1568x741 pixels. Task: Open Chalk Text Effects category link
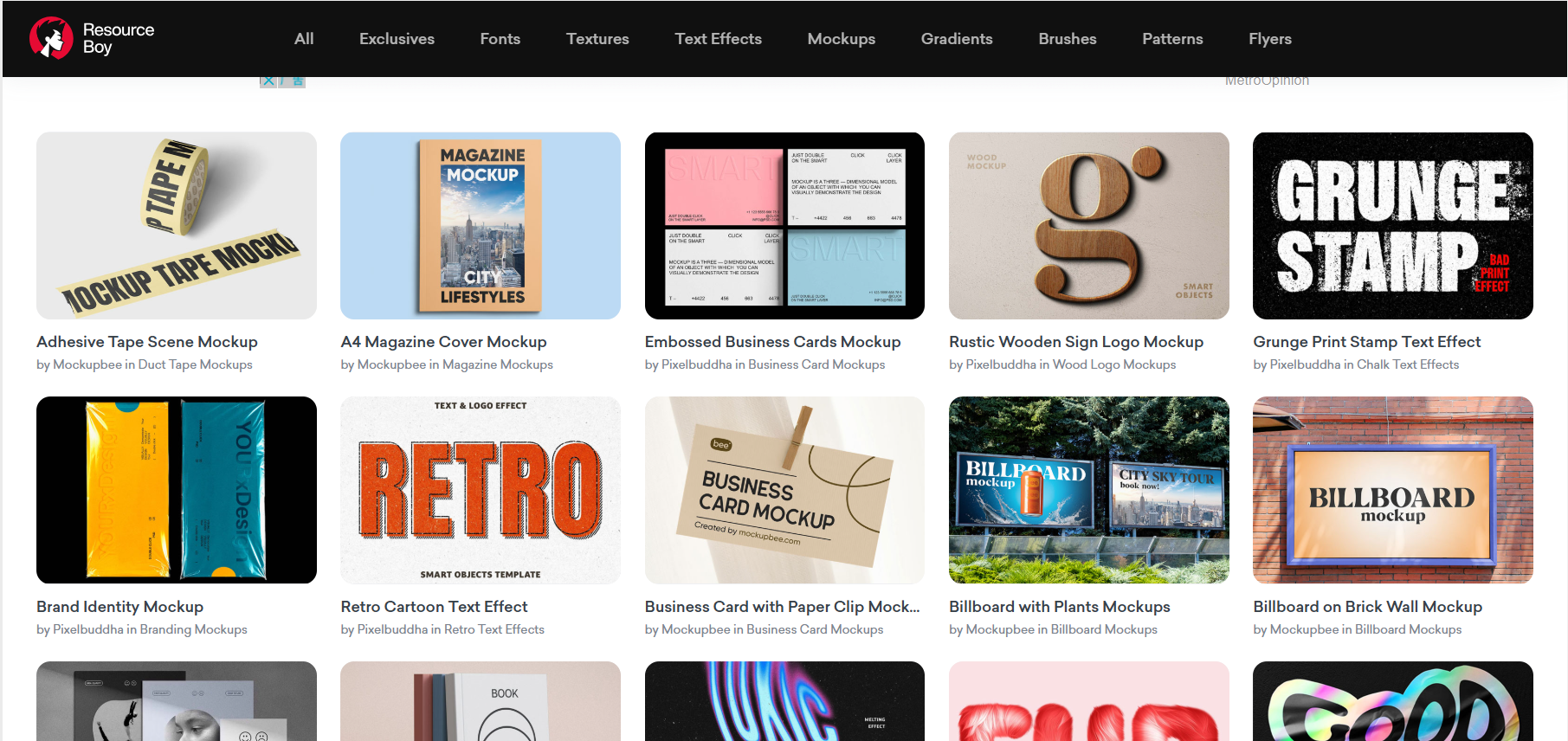1408,364
